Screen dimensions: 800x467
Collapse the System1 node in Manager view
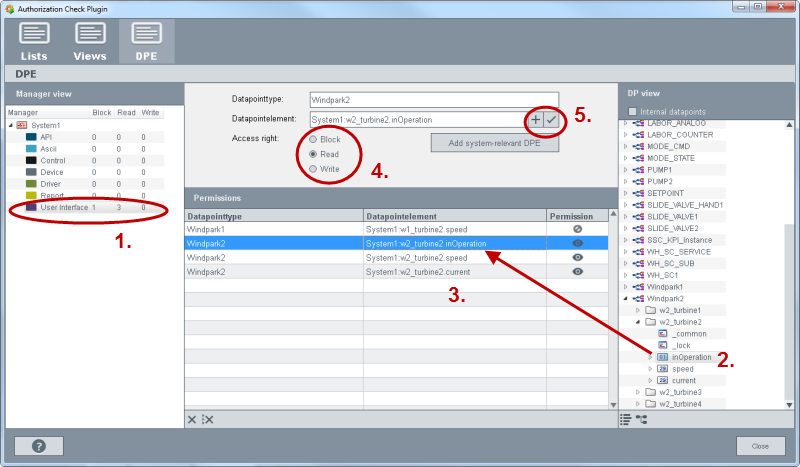tap(11, 125)
